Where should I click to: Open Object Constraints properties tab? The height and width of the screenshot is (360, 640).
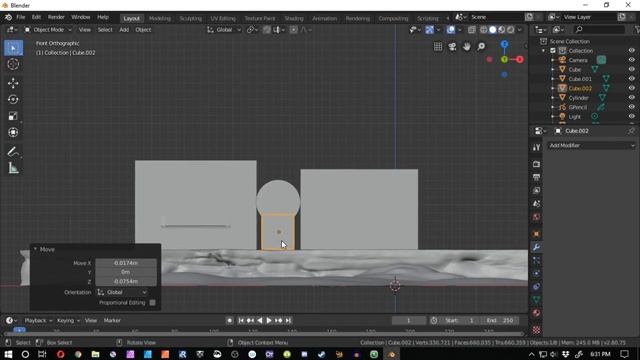click(536, 287)
